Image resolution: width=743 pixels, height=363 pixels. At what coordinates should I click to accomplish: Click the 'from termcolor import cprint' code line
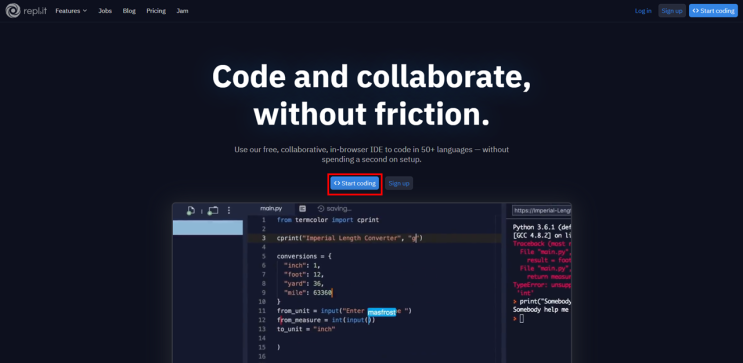coord(328,220)
